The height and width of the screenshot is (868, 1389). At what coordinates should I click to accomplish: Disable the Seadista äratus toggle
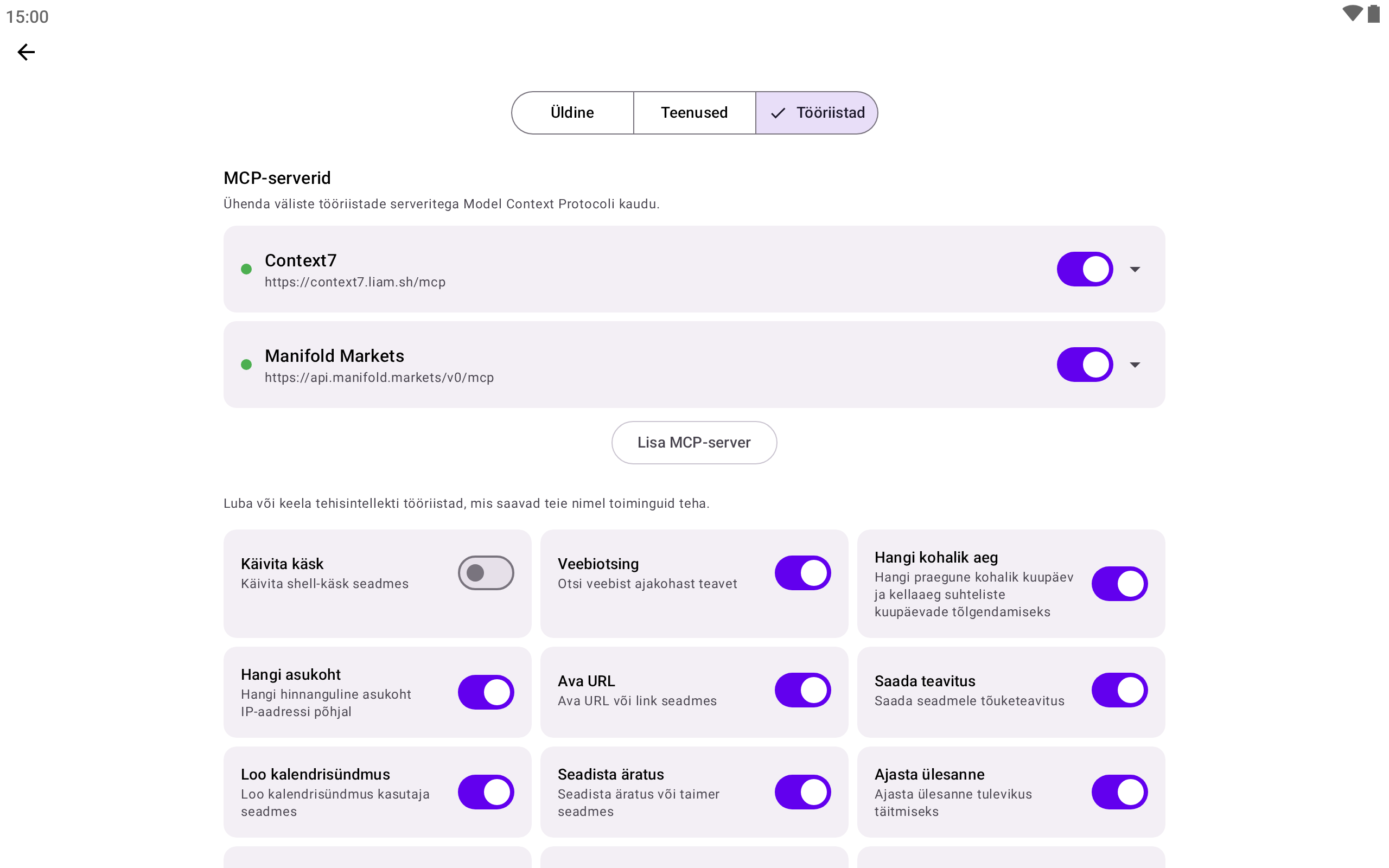[x=802, y=792]
